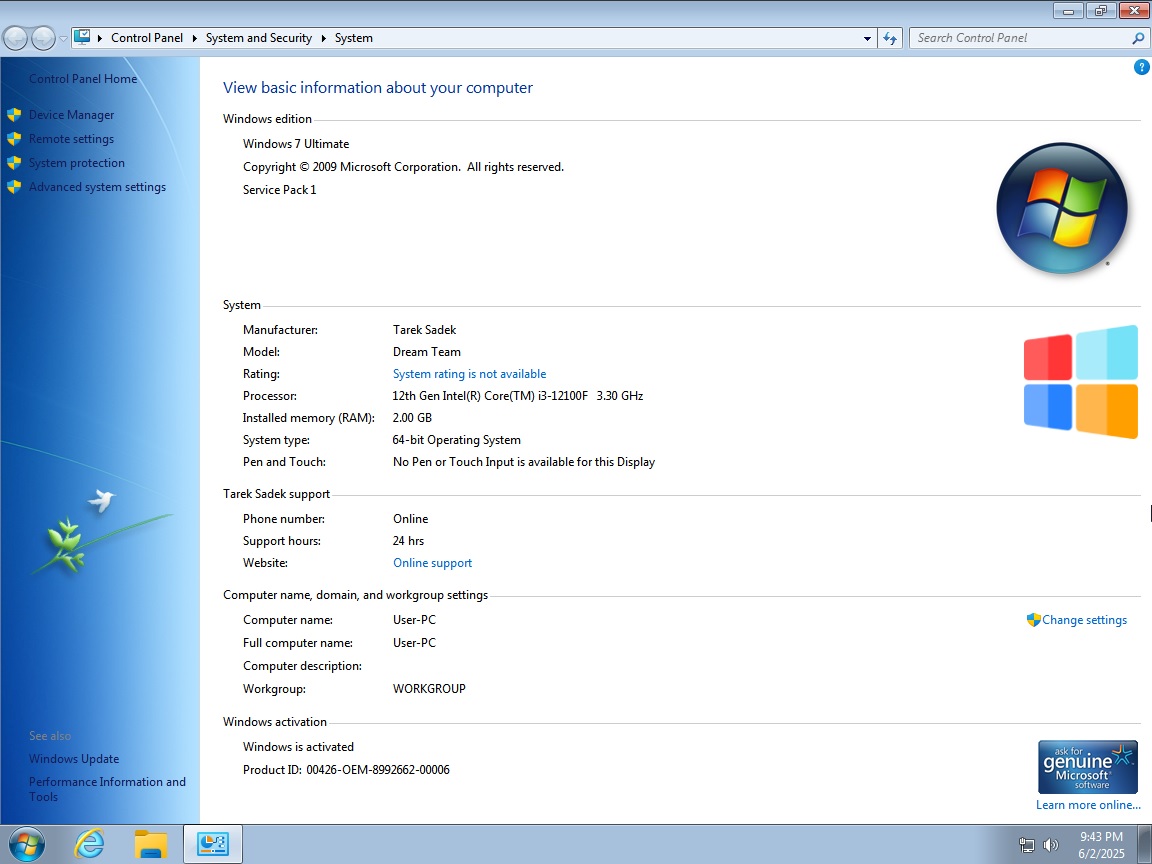This screenshot has width=1152, height=864.
Task: Restore down the System window
Action: [x=1100, y=10]
